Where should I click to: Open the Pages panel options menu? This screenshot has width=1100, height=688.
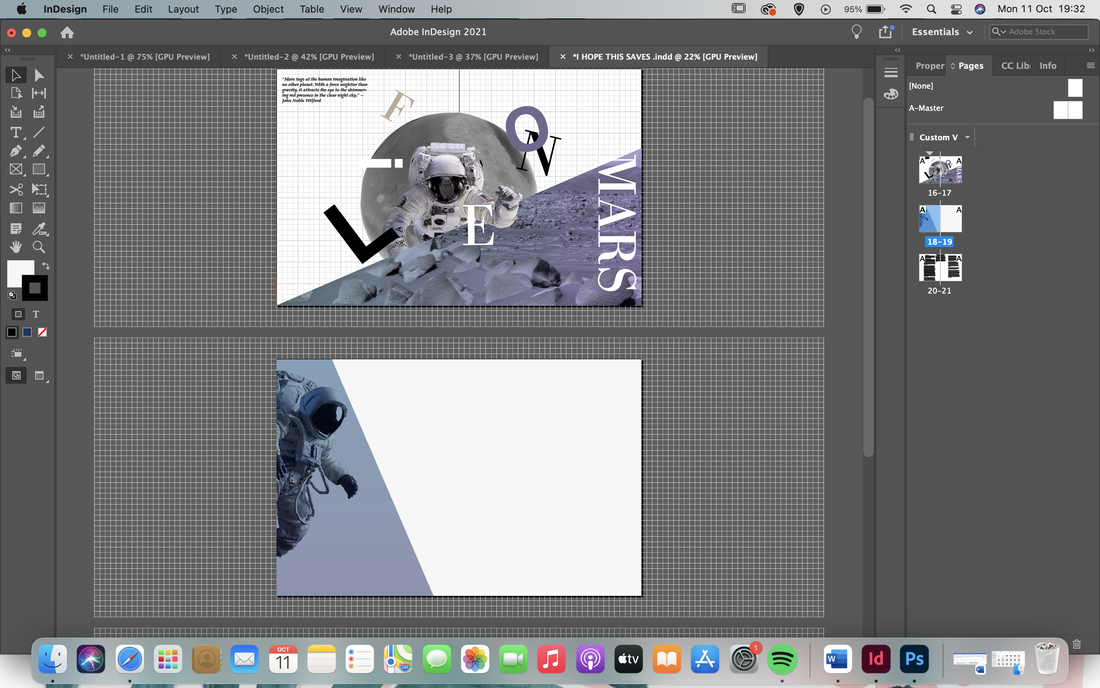(1090, 65)
